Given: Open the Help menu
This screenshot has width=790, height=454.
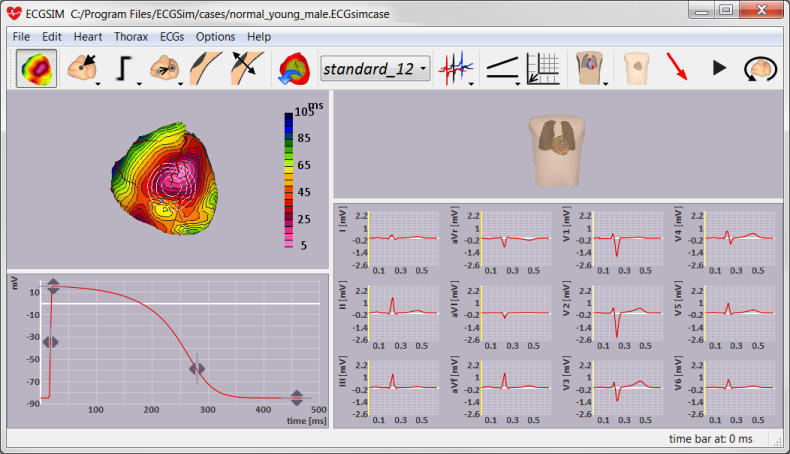Looking at the screenshot, I should pos(259,37).
